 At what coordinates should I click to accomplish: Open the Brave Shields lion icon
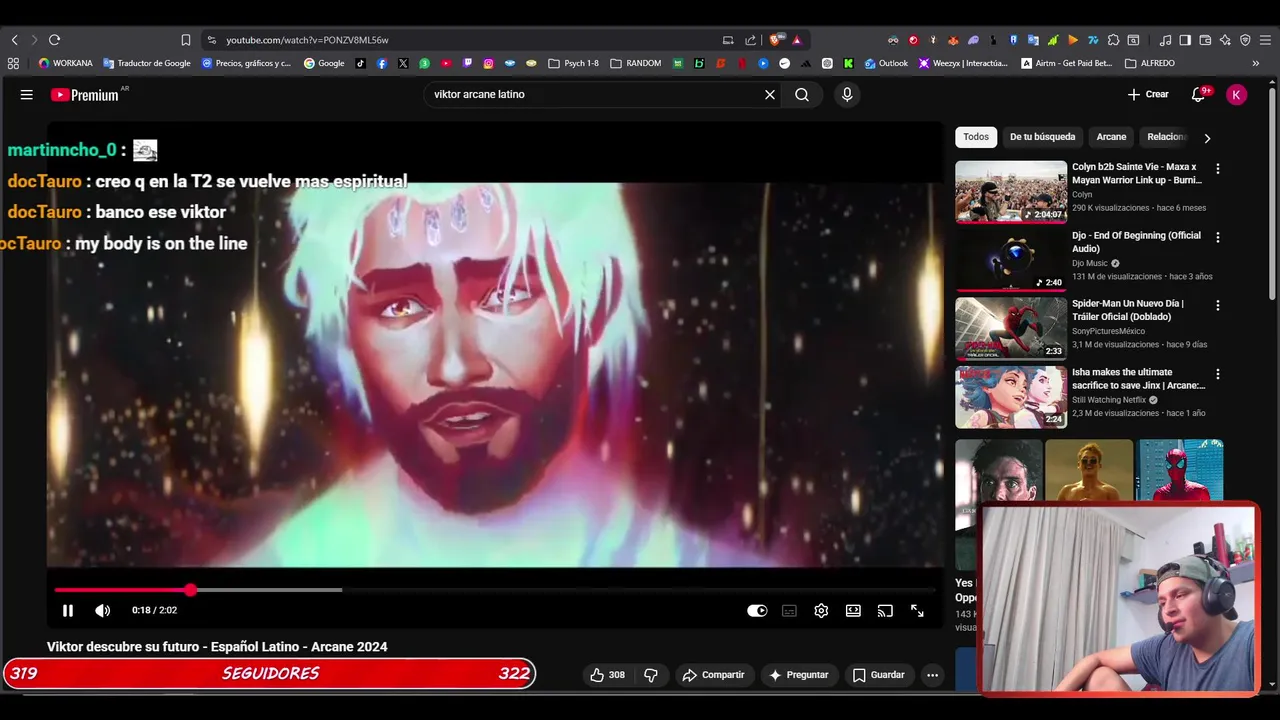[x=775, y=40]
